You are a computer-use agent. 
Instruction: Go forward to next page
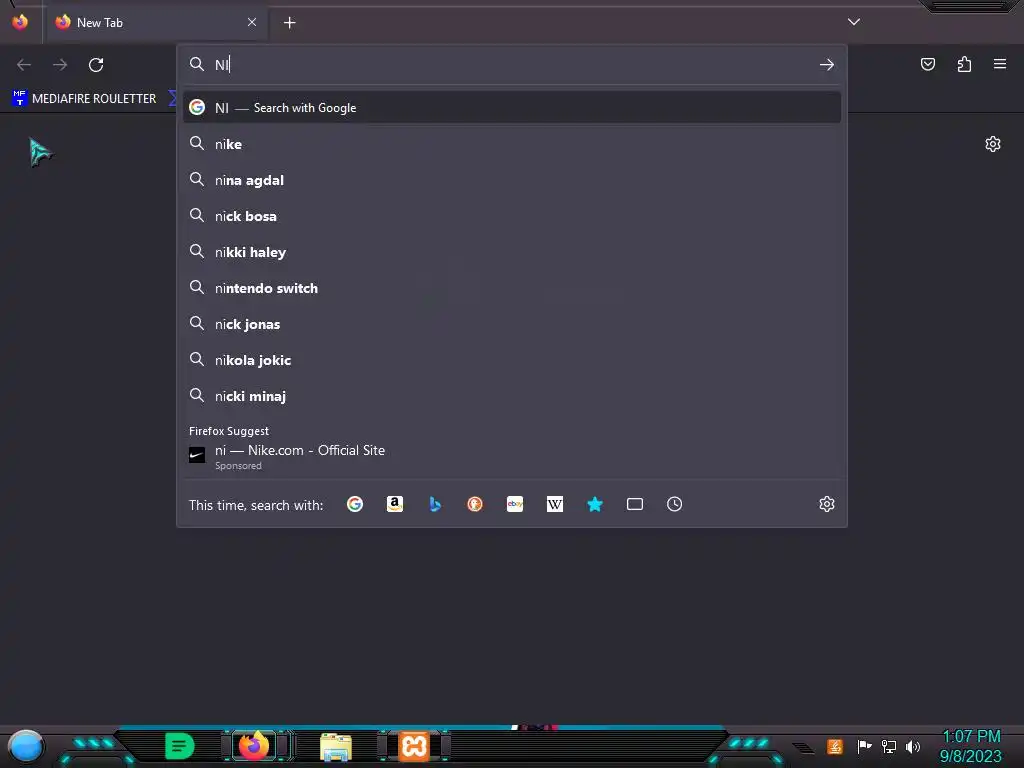click(x=60, y=65)
